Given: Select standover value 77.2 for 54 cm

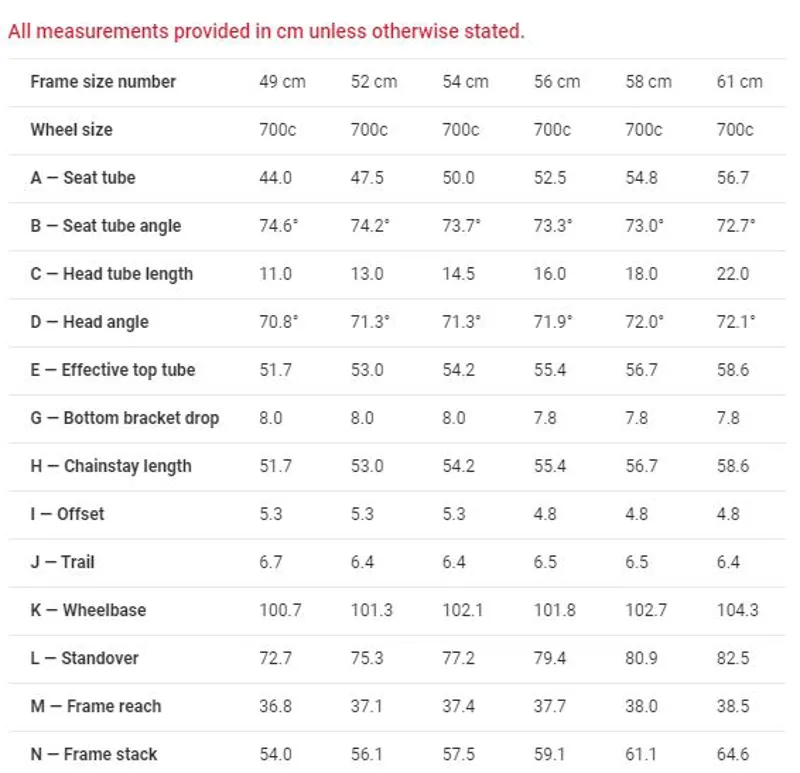Looking at the screenshot, I should tap(458, 658).
